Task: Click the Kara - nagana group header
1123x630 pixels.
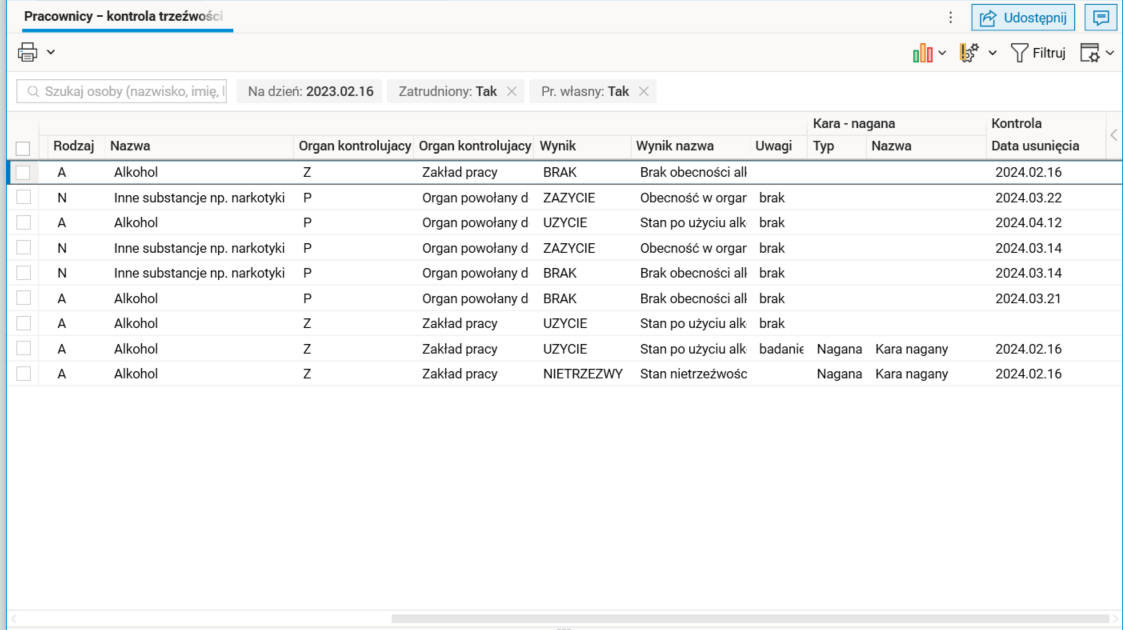Action: pyautogui.click(x=854, y=123)
